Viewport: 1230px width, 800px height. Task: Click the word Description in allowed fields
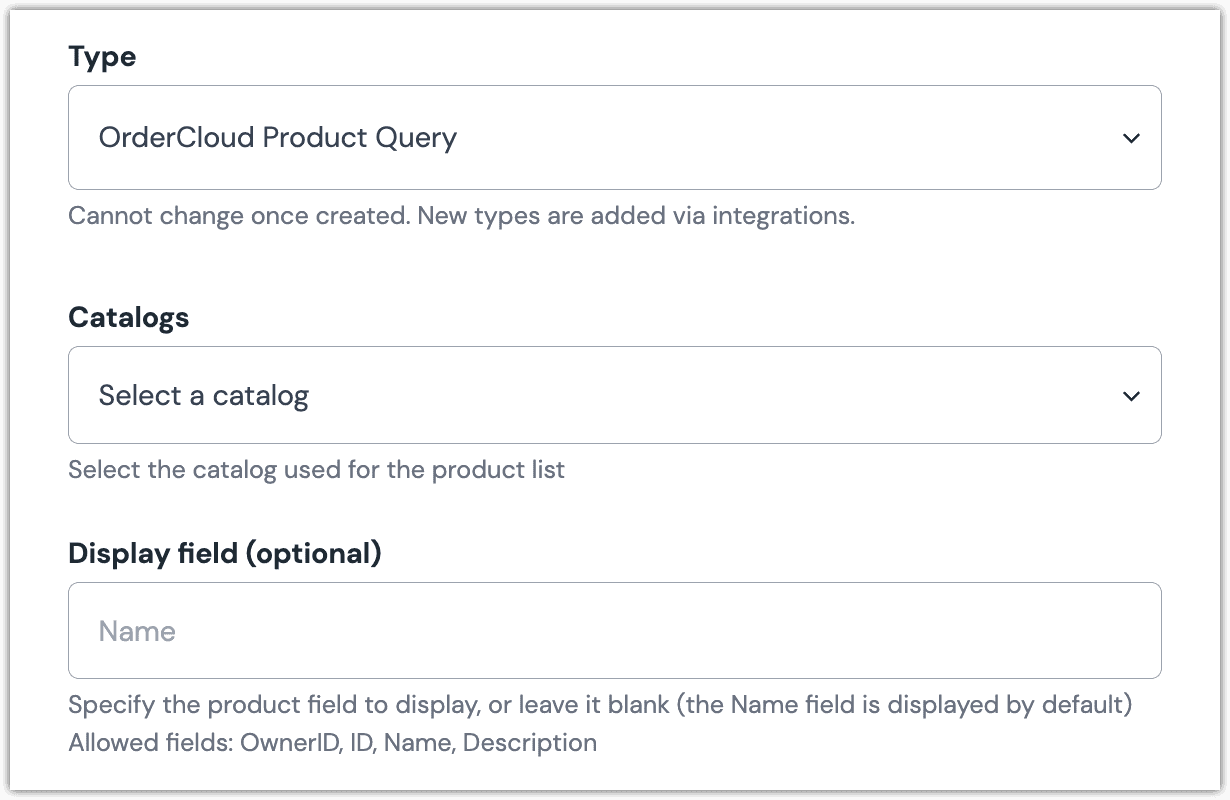tap(529, 743)
